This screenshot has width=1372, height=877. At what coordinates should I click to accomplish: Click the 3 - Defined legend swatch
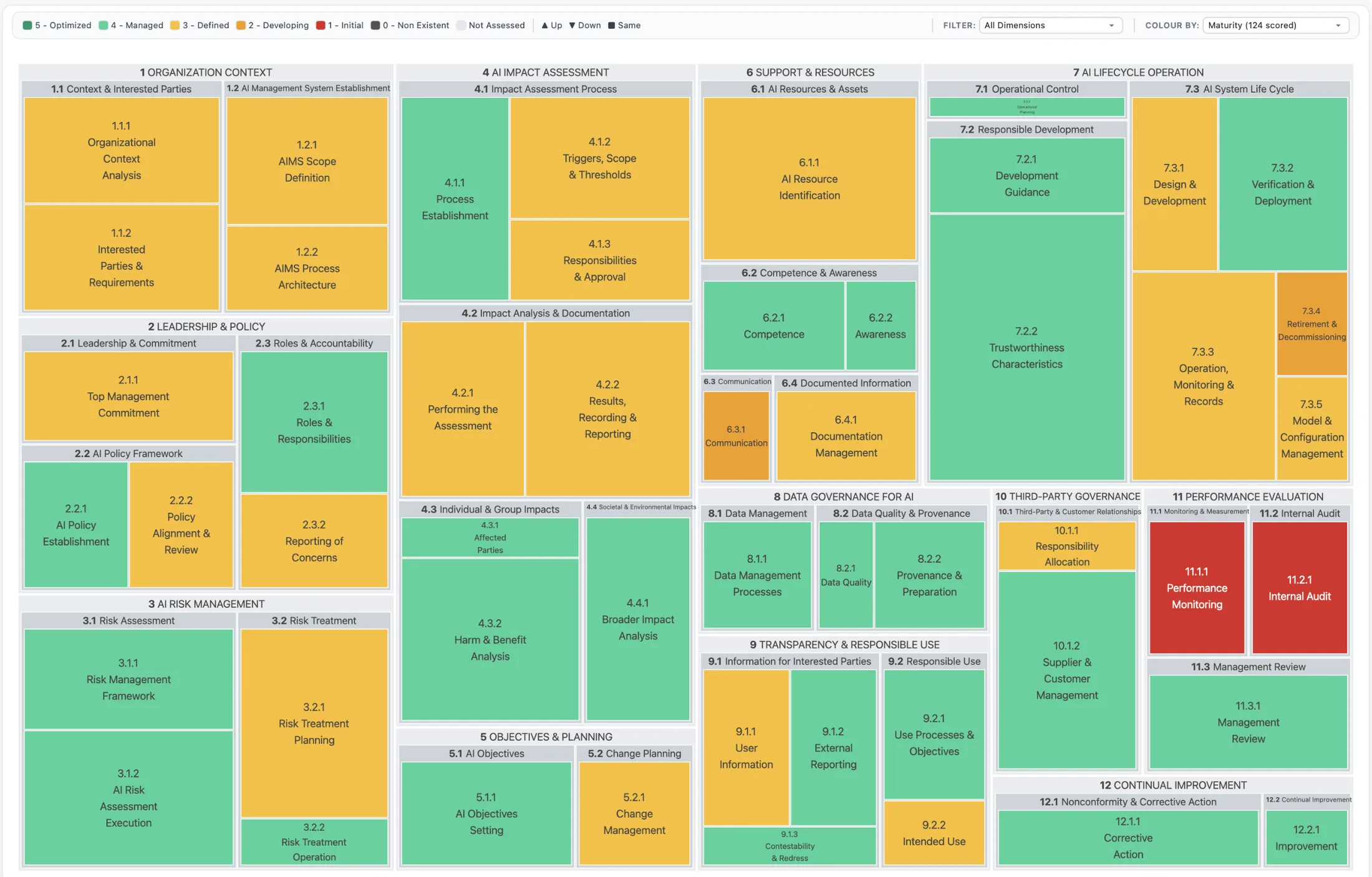pyautogui.click(x=175, y=26)
